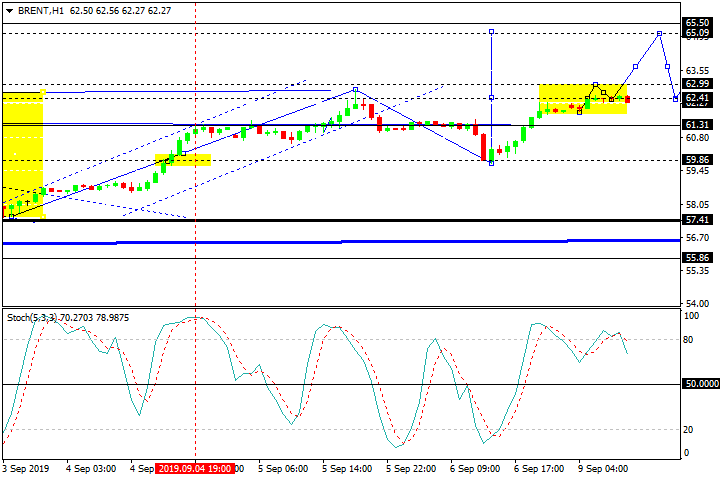Image resolution: width=720 pixels, height=480 pixels.
Task: Select the 59.86 price level label
Action: click(x=697, y=159)
